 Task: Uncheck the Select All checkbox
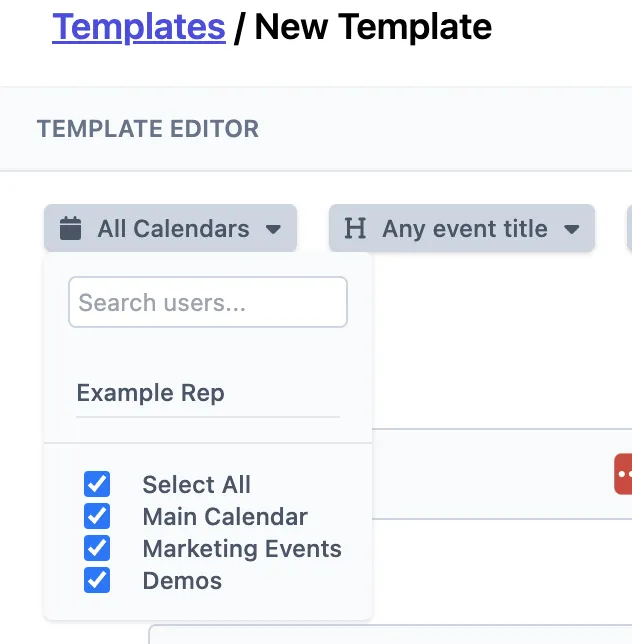tap(97, 485)
